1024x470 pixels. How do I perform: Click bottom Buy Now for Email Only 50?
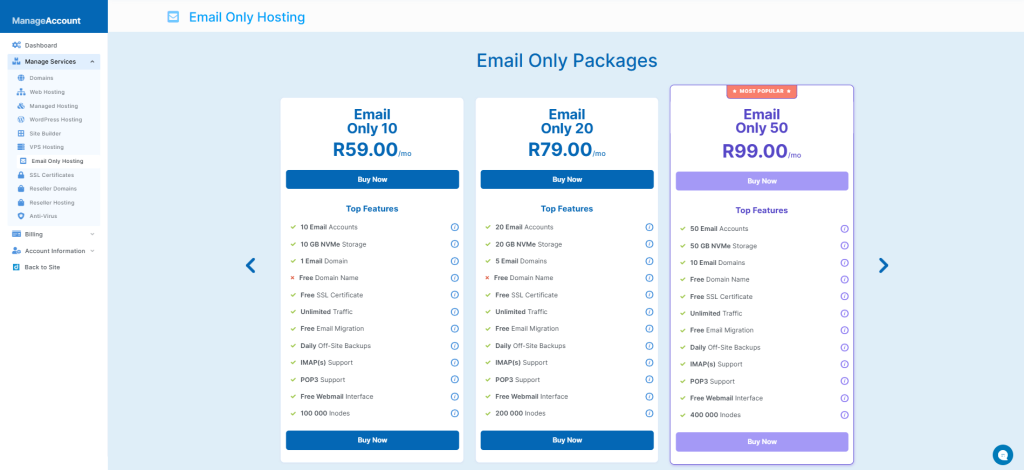point(762,442)
